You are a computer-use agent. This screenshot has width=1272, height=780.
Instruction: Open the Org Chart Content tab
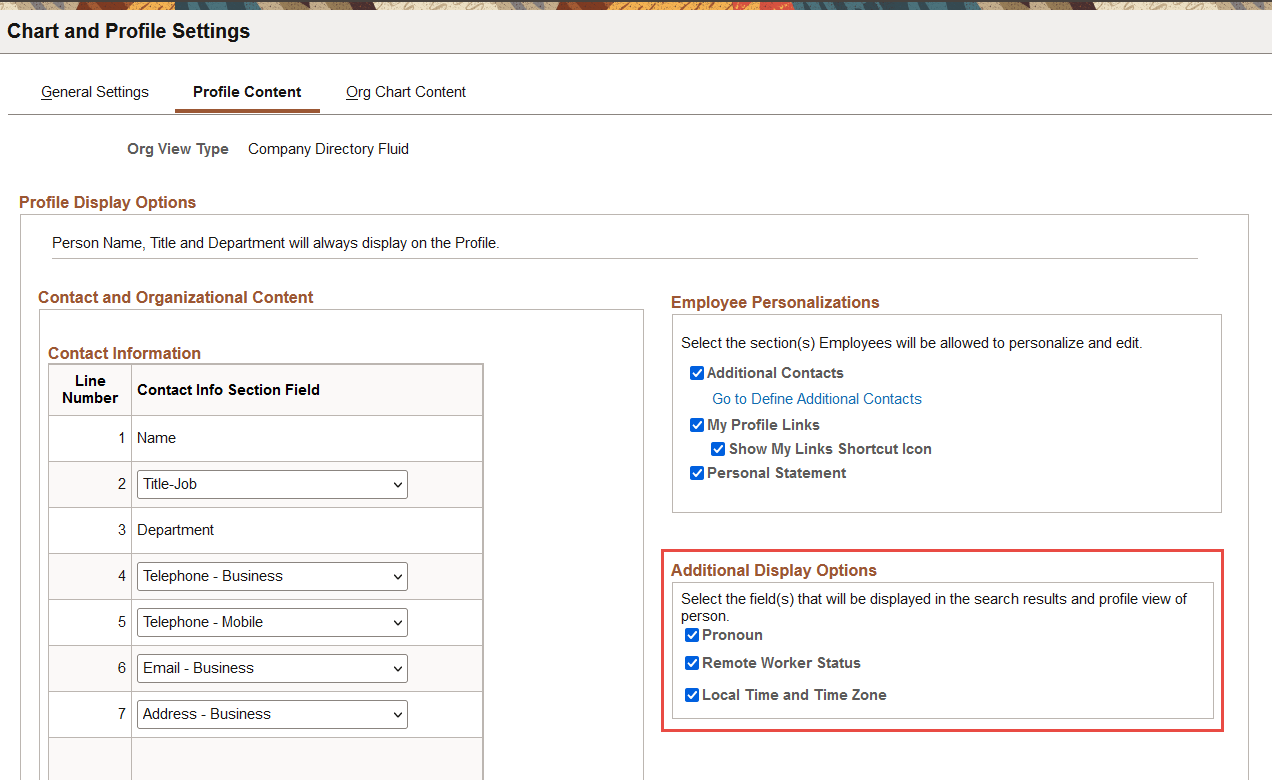coord(406,92)
